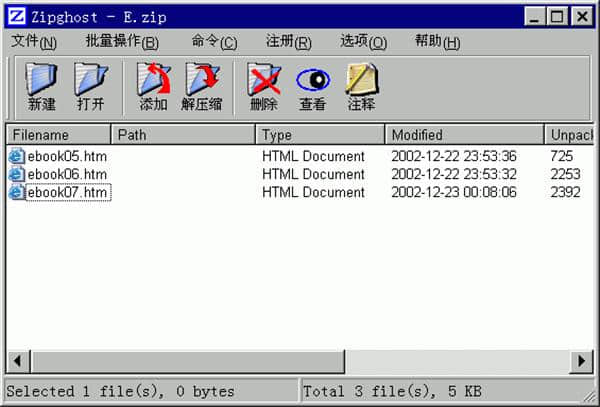Image resolution: width=600 pixels, height=407 pixels.
Task: Click status text Total 3 file(s), 5 KB
Action: [392, 391]
